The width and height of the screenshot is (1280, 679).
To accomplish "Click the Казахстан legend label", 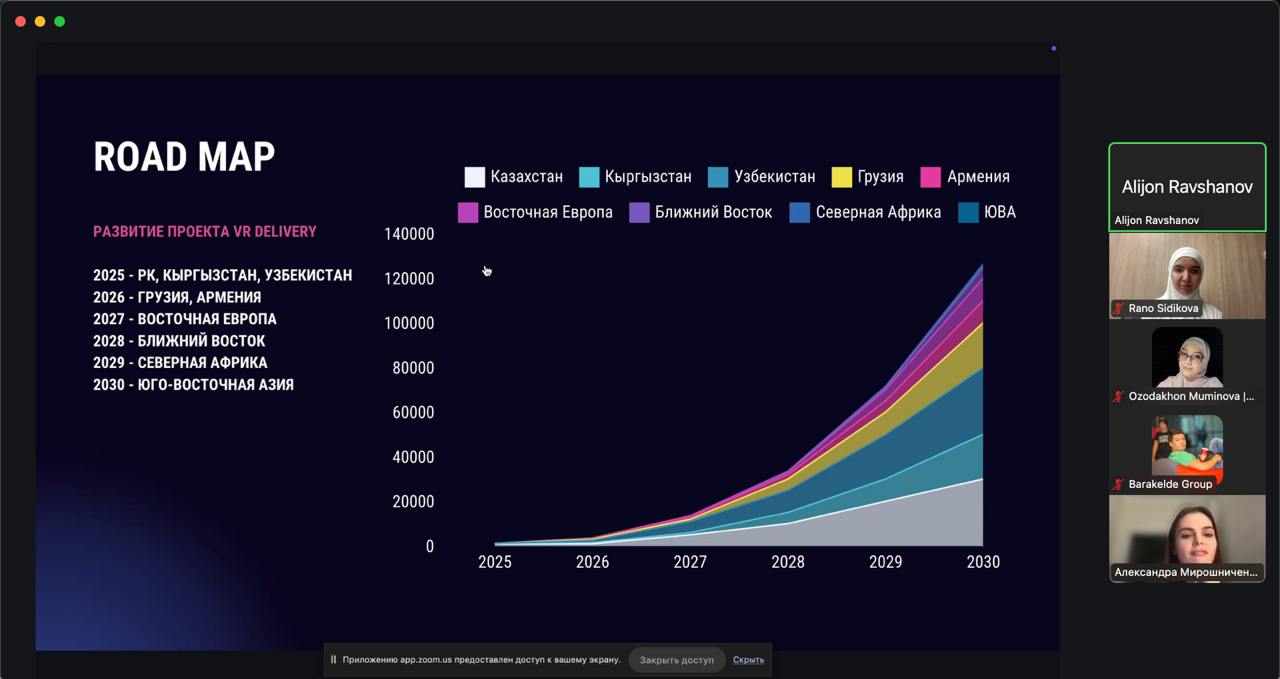I will coord(527,177).
